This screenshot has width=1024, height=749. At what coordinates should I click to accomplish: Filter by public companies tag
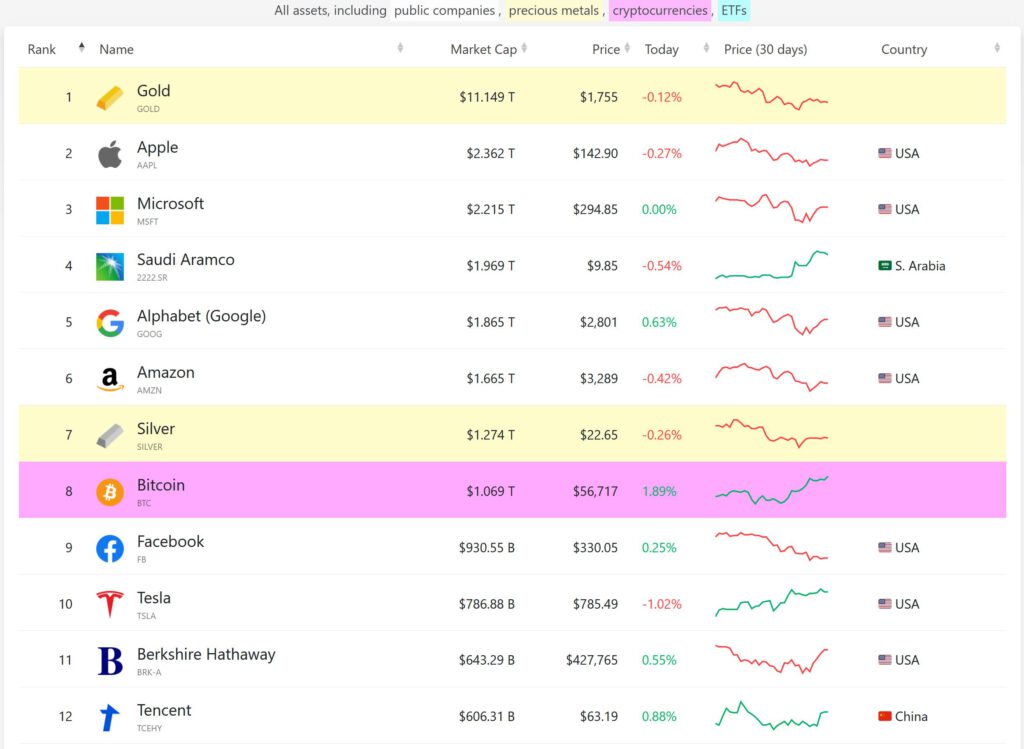[444, 10]
